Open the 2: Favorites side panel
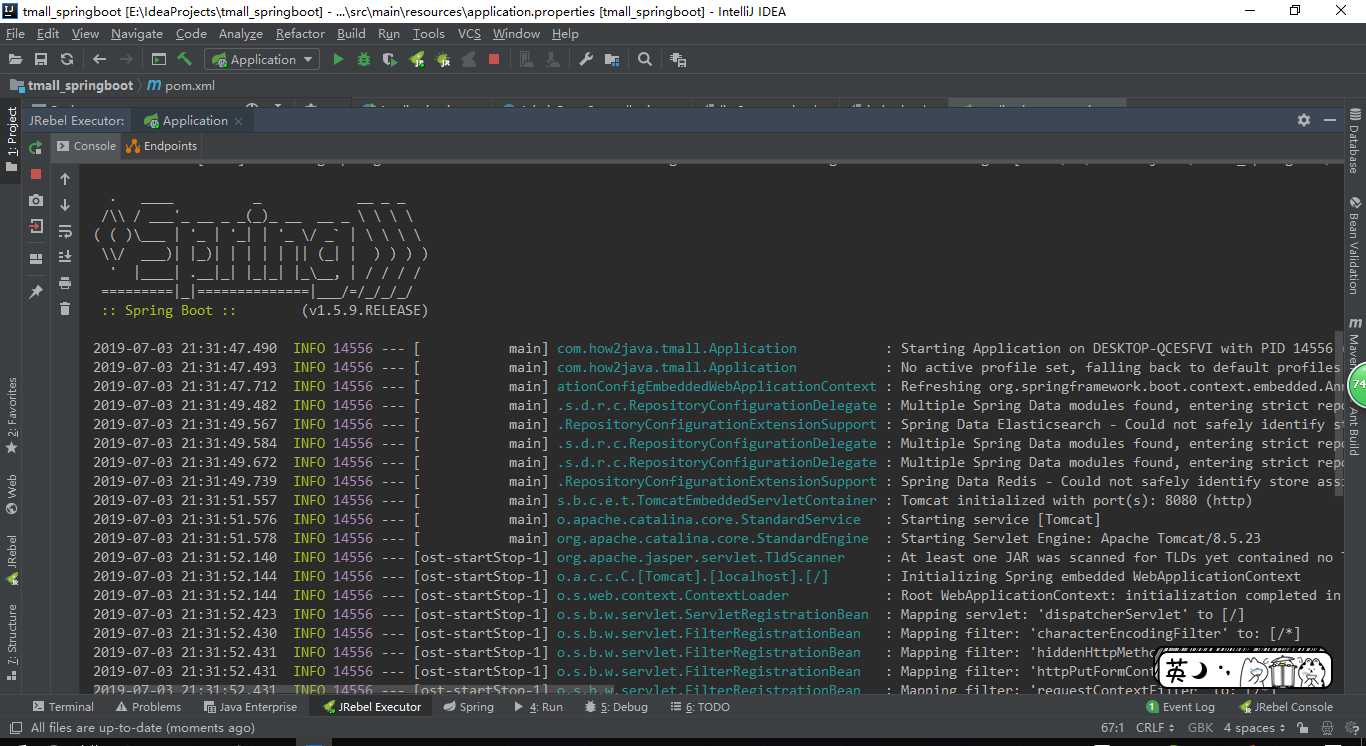1366x746 pixels. (12, 415)
